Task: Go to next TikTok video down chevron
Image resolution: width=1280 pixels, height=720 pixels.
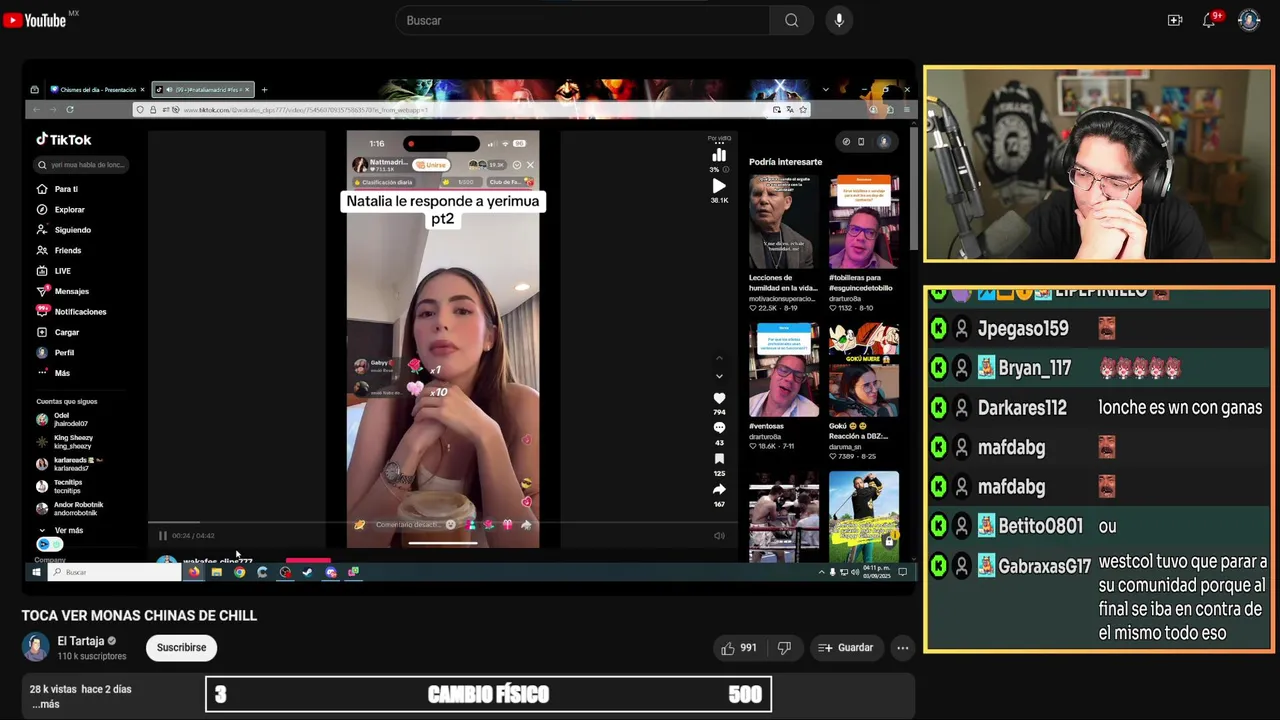Action: click(719, 376)
